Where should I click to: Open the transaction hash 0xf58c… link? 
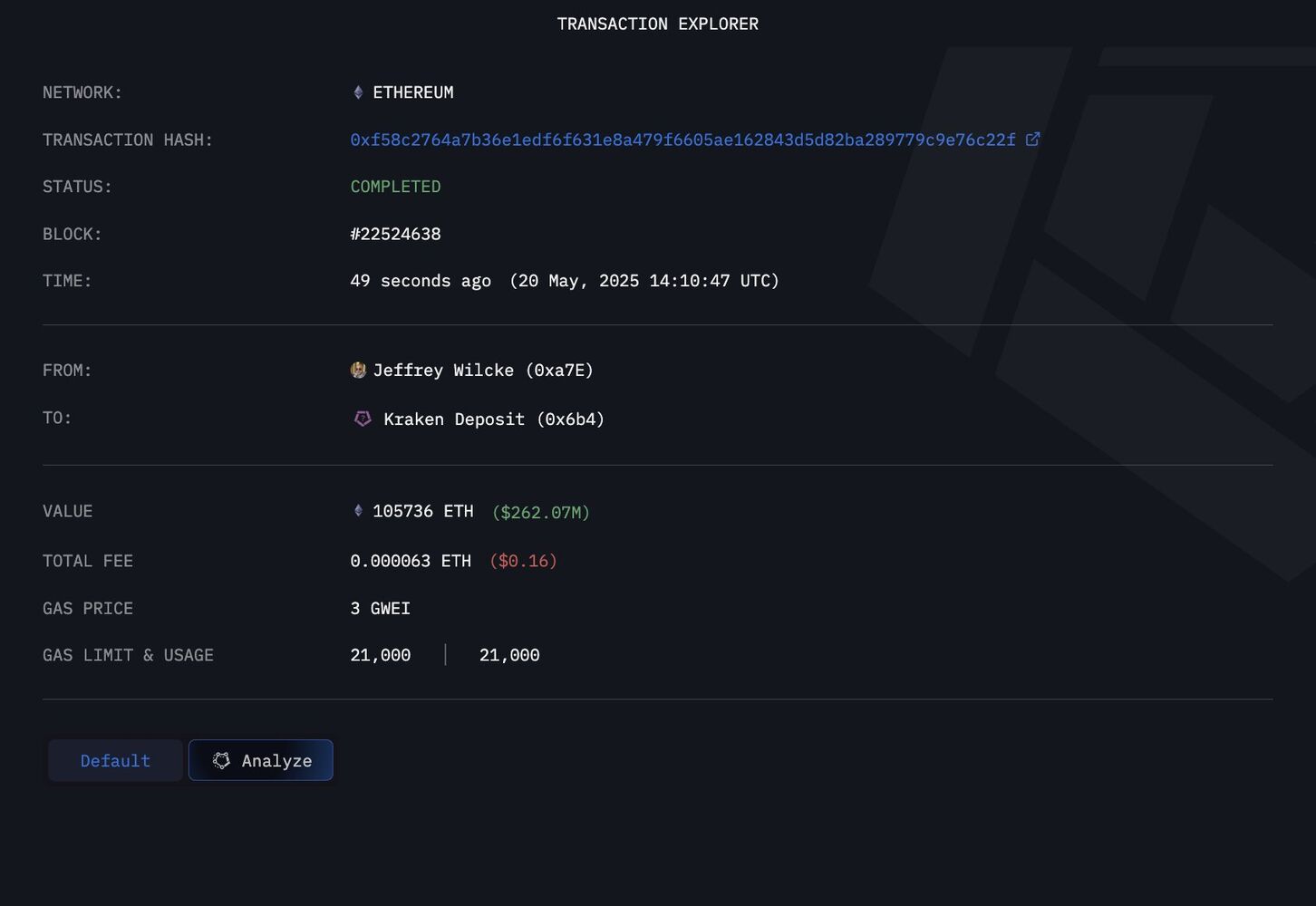coord(683,140)
